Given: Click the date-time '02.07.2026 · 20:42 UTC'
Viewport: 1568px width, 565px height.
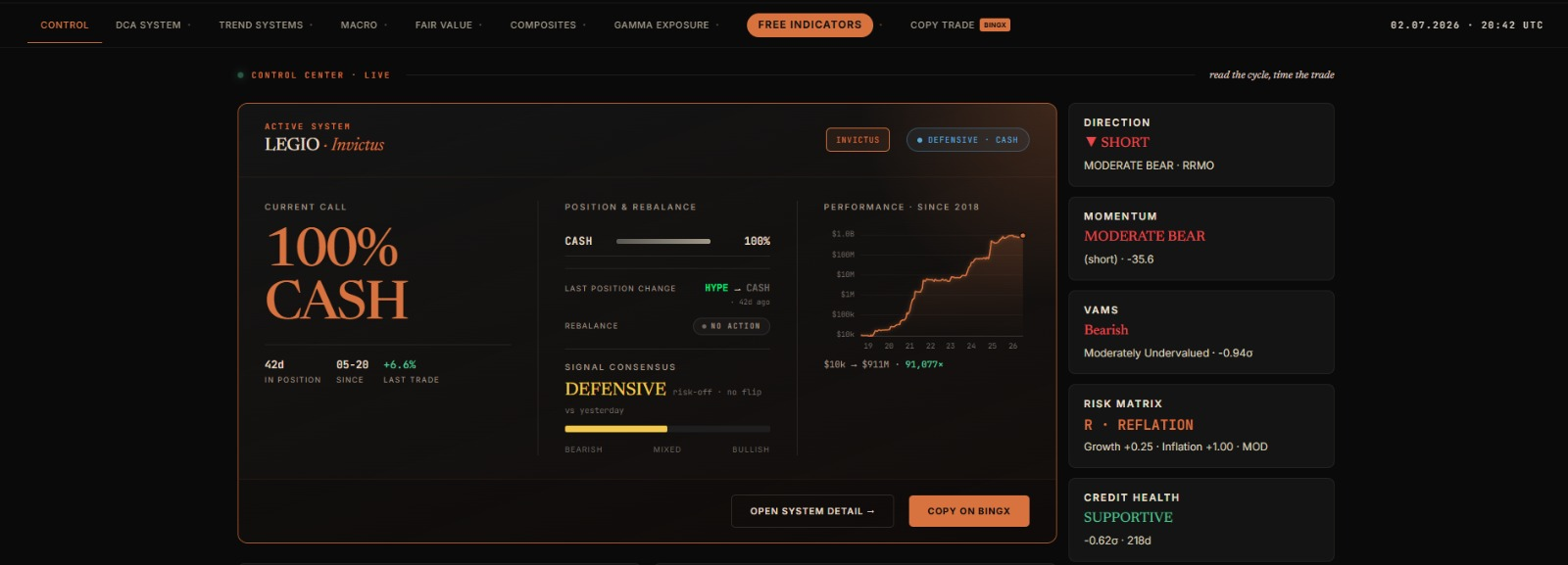Looking at the screenshot, I should point(1467,25).
